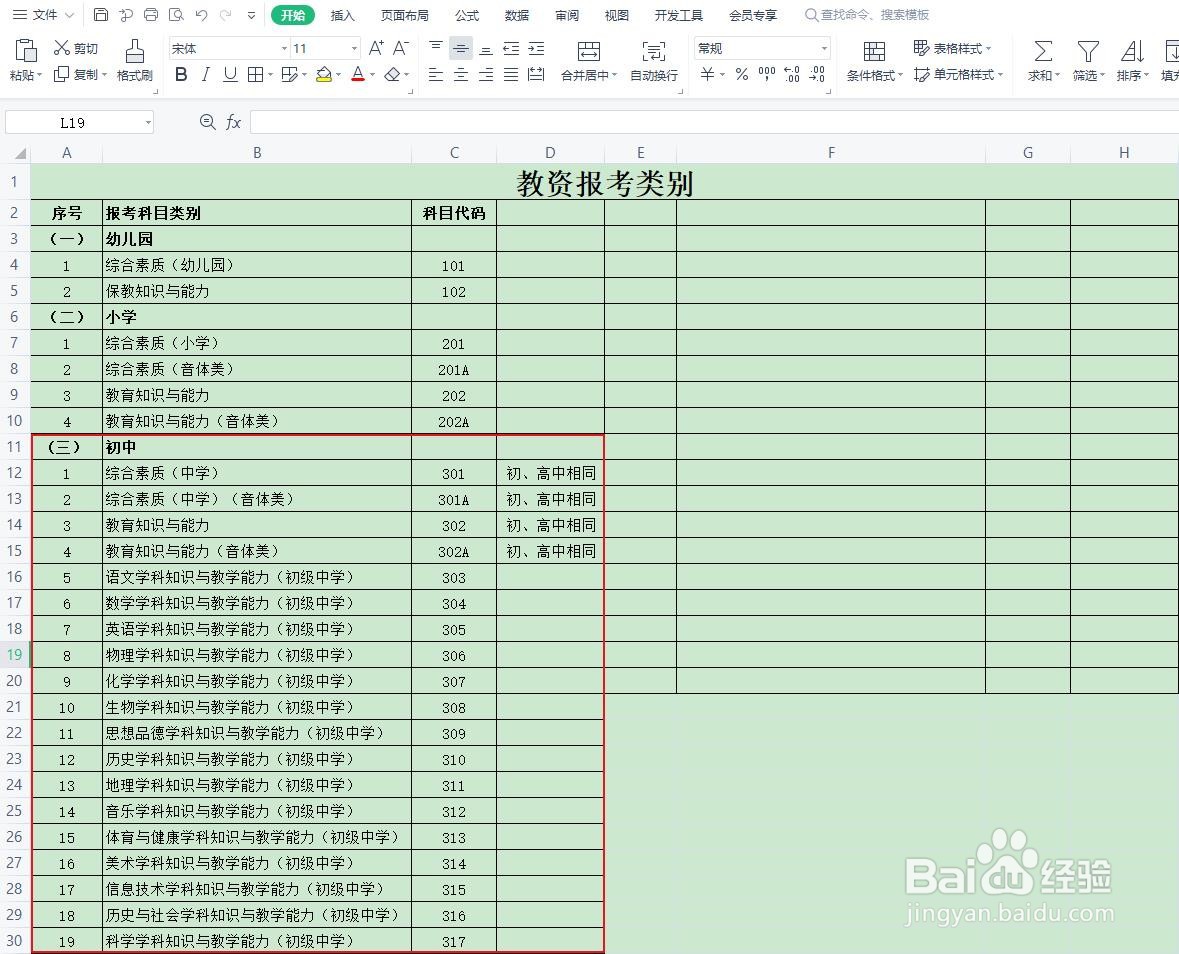Apply bold formatting with the B icon

tap(181, 74)
